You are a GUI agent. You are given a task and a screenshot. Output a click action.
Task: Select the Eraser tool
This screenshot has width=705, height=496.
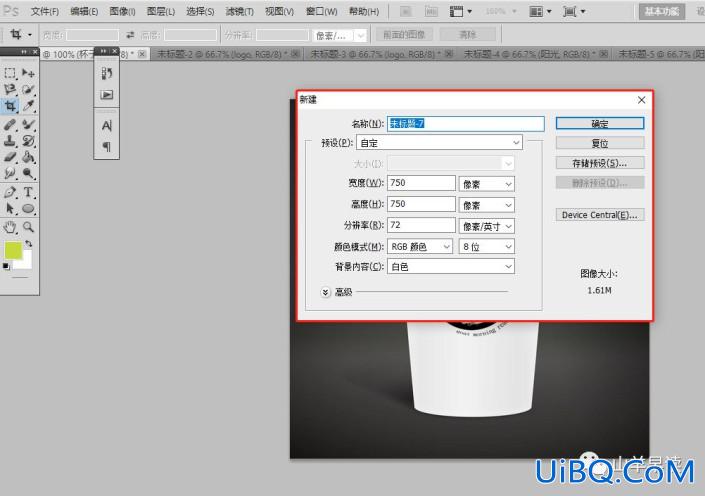[10, 157]
